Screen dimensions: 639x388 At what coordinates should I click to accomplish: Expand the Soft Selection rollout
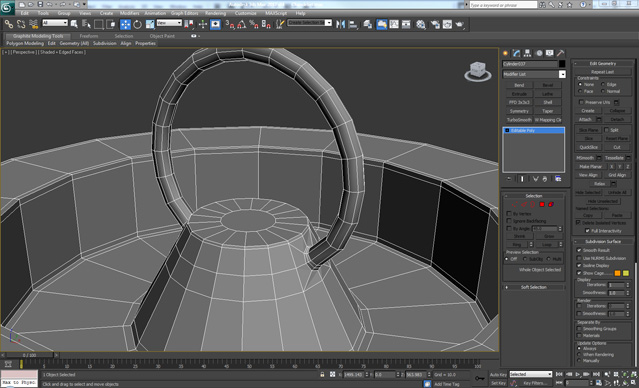tap(533, 287)
